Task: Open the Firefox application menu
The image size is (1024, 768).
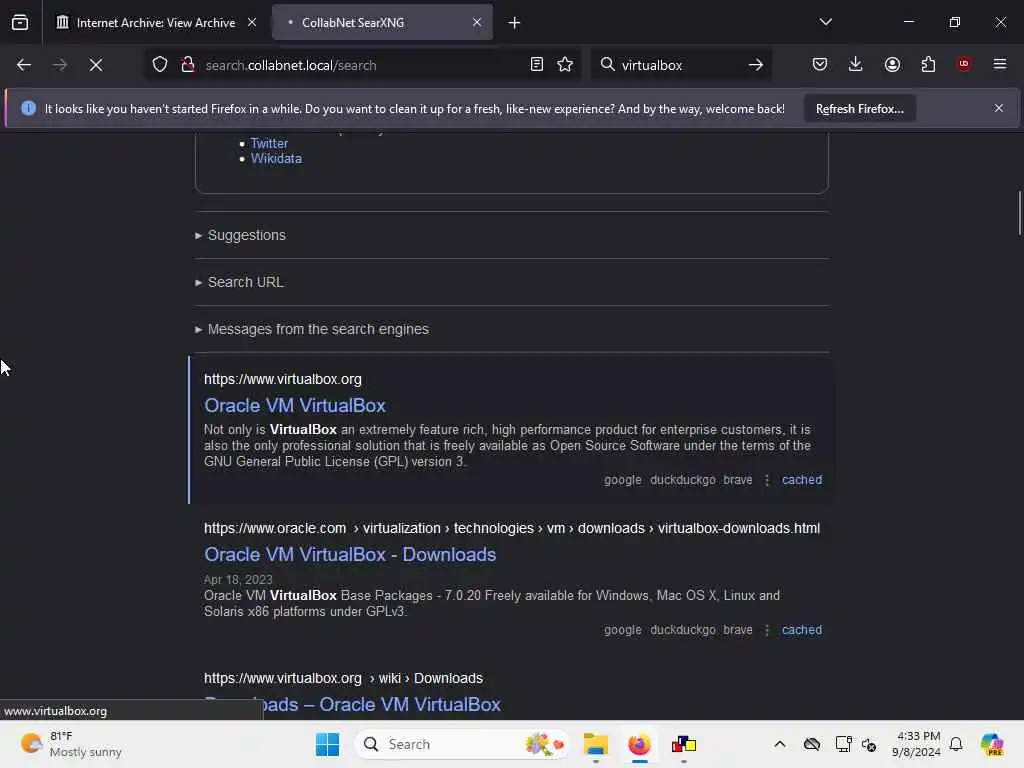Action: [1000, 64]
